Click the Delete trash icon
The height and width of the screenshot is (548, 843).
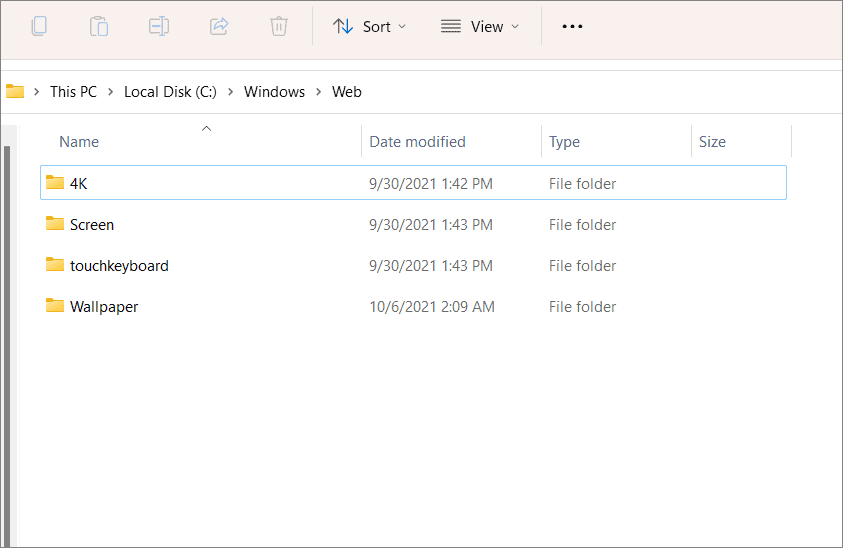pyautogui.click(x=278, y=26)
